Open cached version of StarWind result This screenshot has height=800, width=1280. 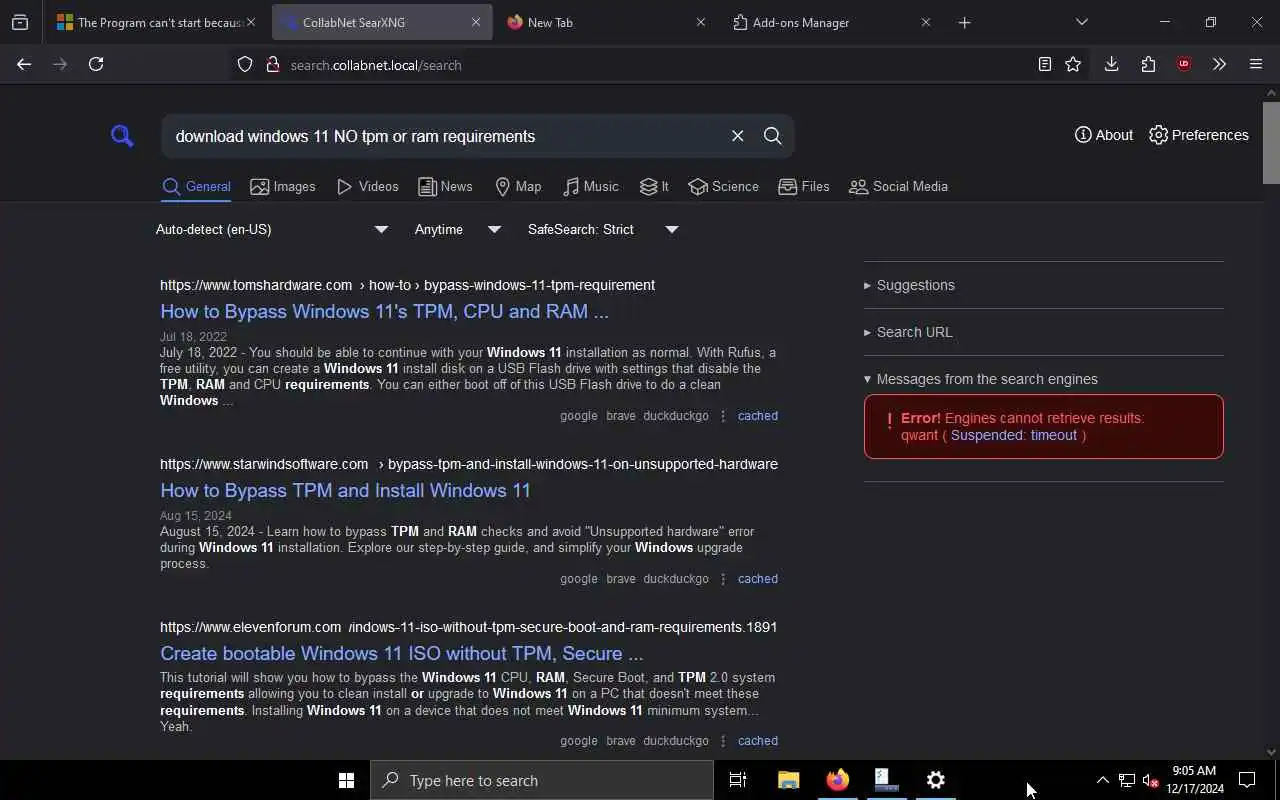pyautogui.click(x=757, y=579)
